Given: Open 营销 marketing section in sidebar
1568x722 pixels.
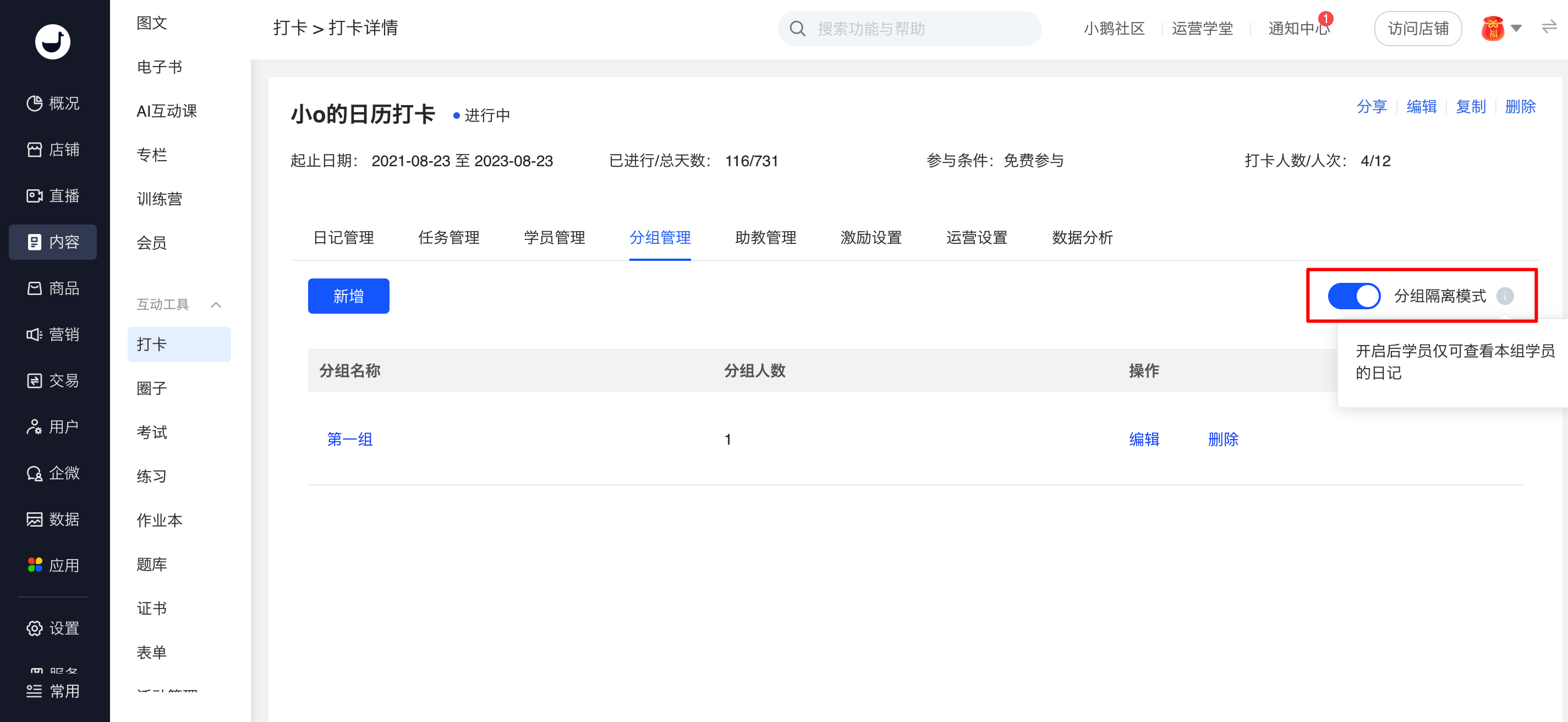Looking at the screenshot, I should point(53,334).
